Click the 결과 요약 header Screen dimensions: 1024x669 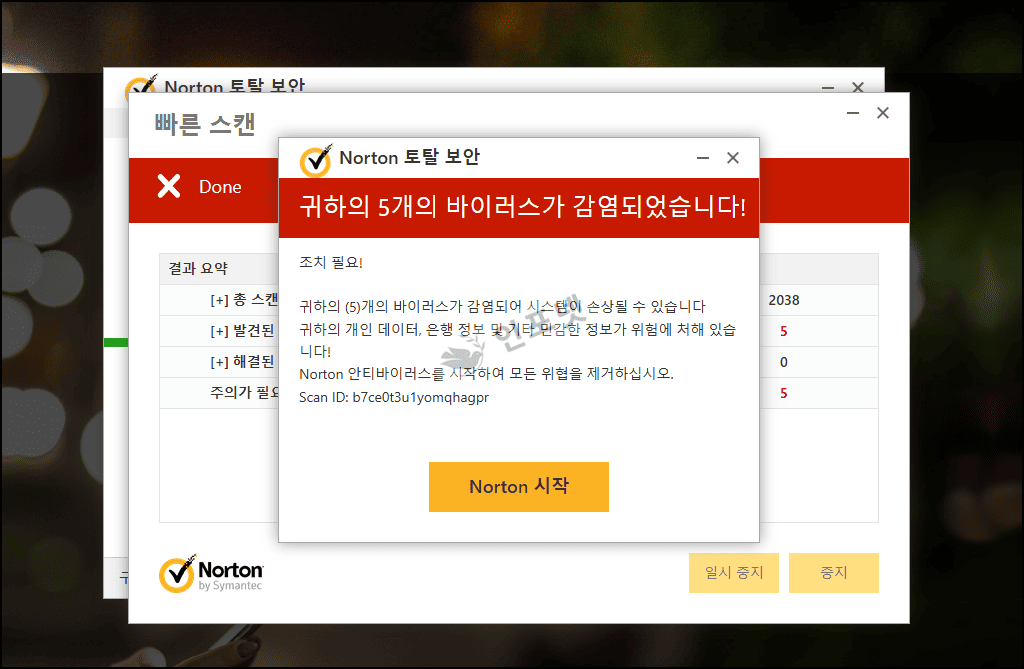198,269
